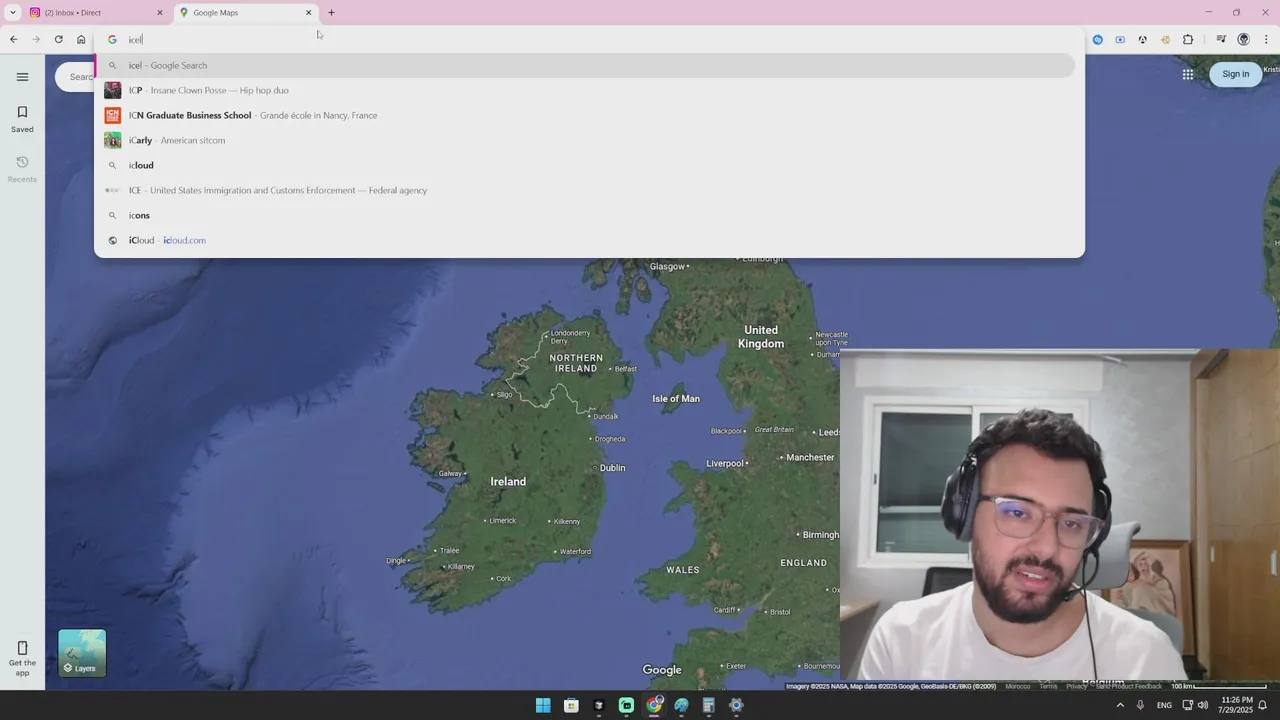Close the Google Maps tab
Image resolution: width=1280 pixels, height=720 pixels.
tap(308, 13)
